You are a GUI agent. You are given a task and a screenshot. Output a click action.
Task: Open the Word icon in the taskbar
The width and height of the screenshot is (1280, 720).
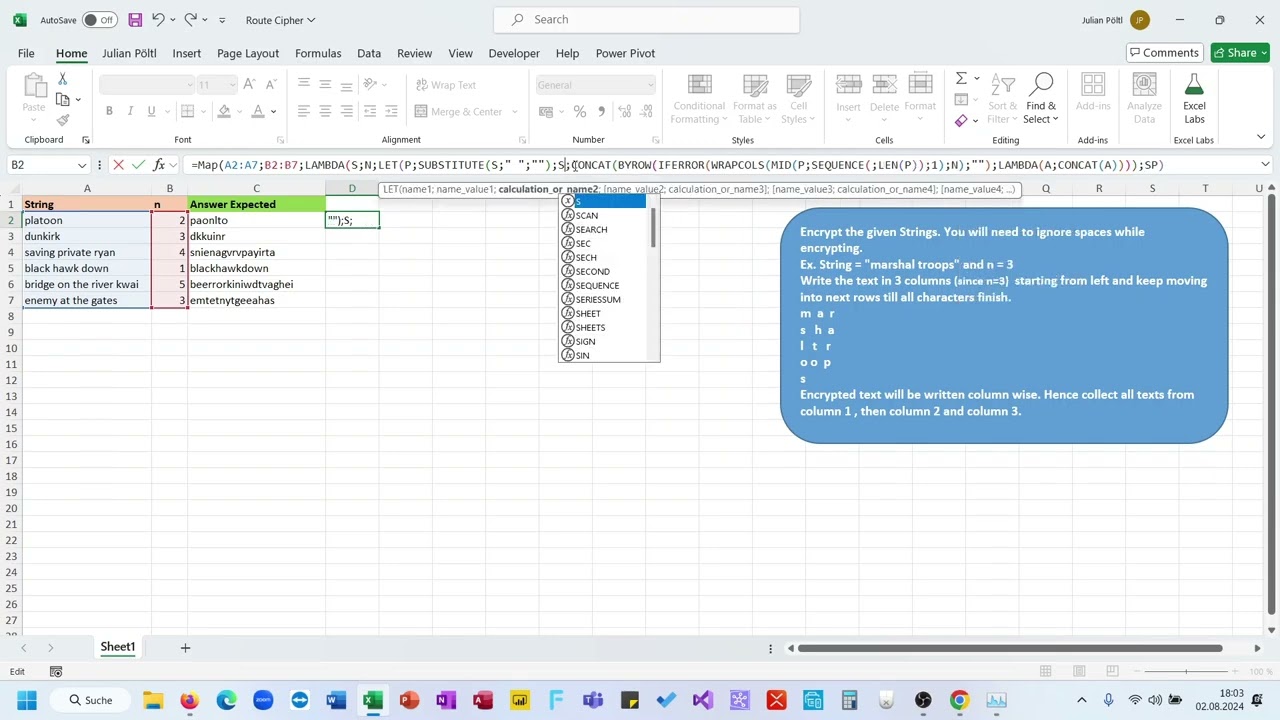(x=335, y=700)
